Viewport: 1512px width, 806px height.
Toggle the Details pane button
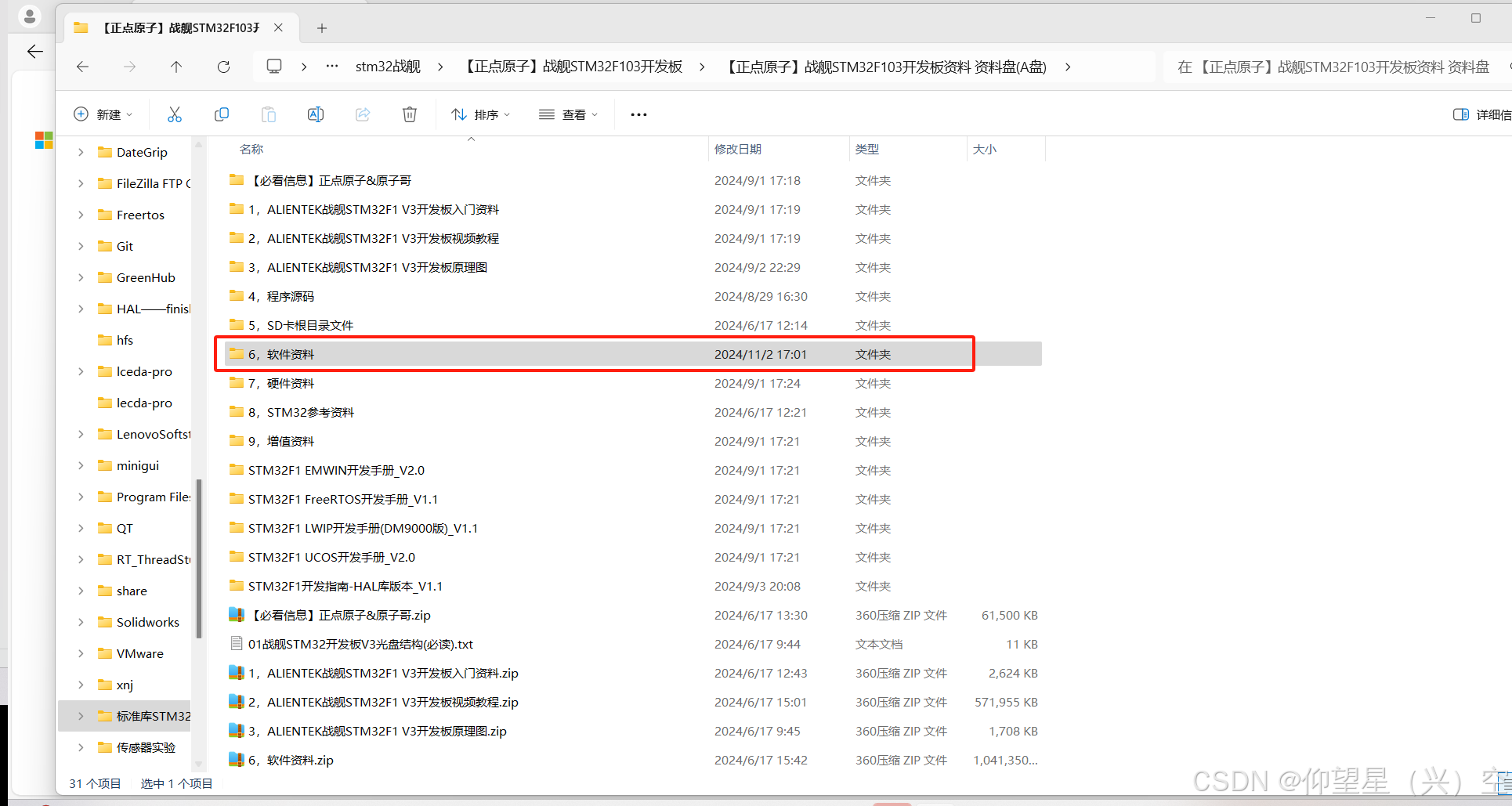(x=1481, y=114)
